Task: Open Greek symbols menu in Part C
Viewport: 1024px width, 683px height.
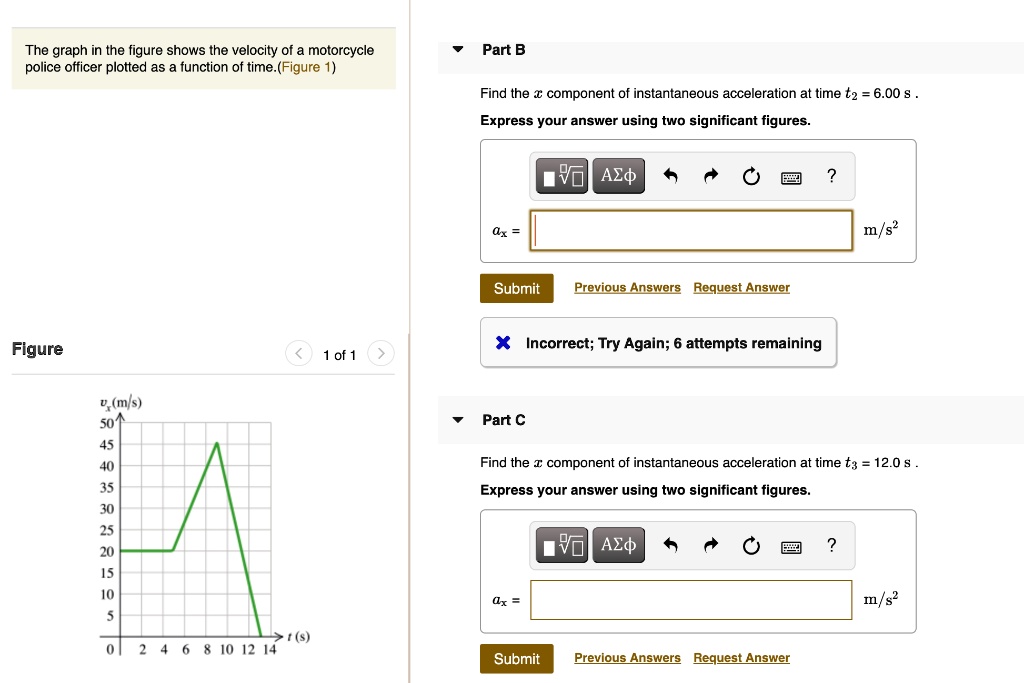Action: 618,546
